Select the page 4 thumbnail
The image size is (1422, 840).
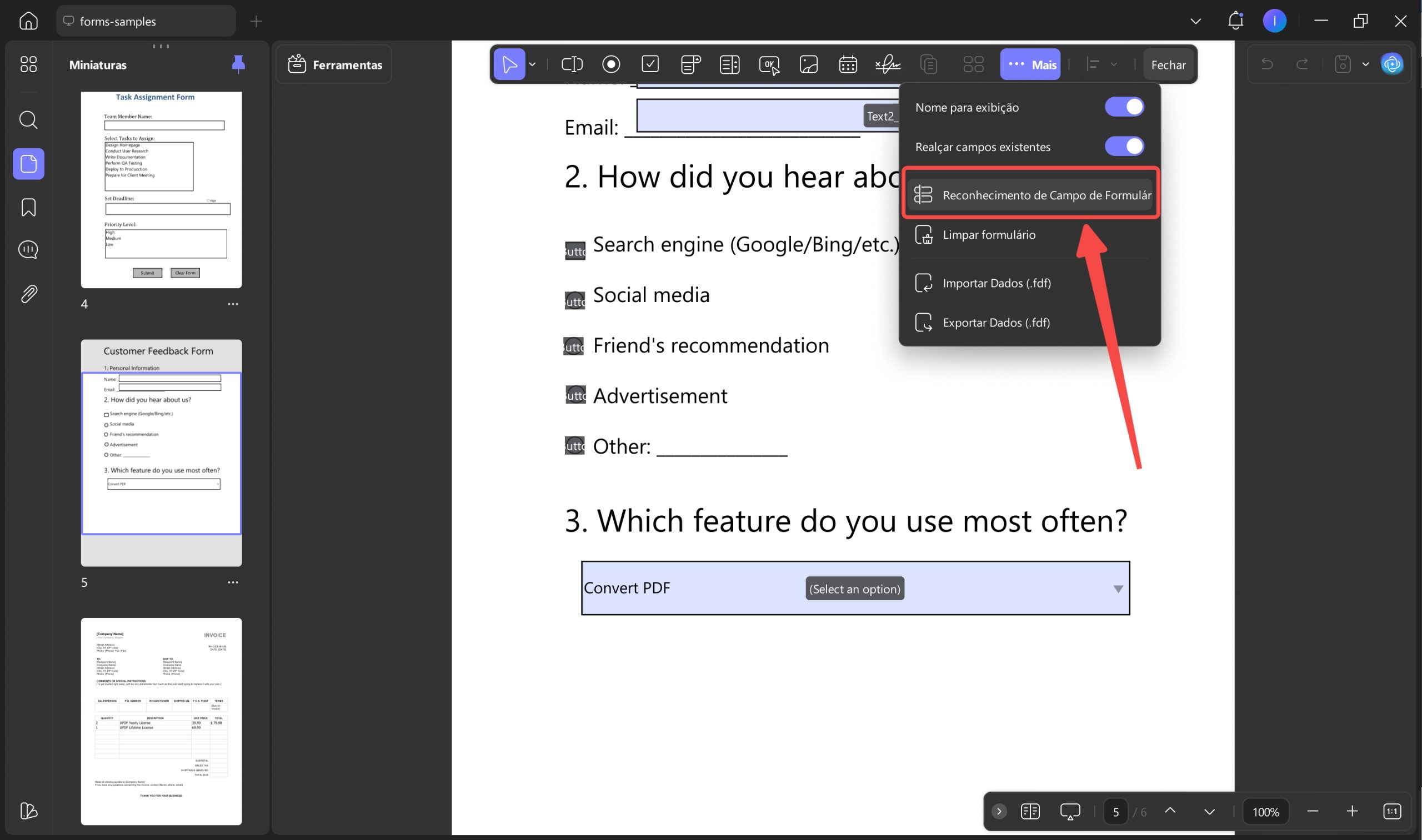pyautogui.click(x=162, y=190)
